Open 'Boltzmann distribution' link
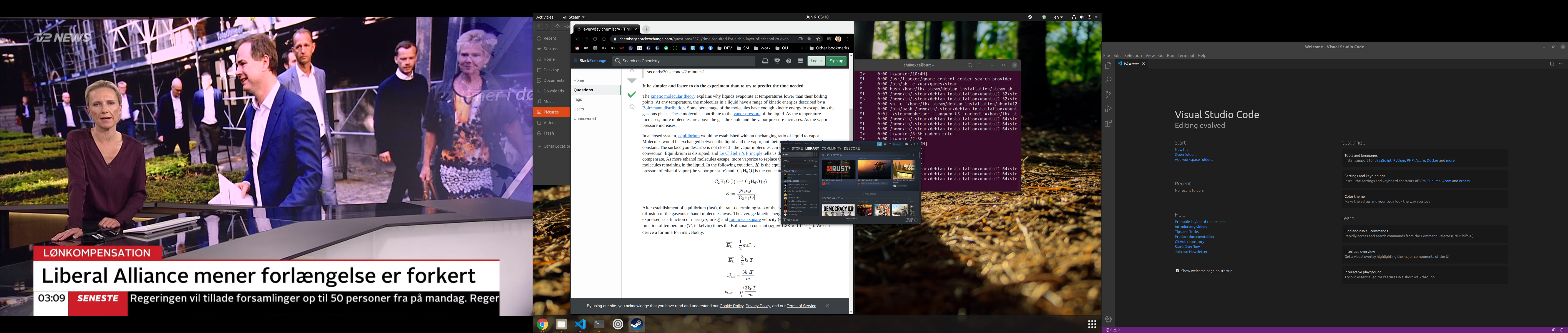This screenshot has height=333, width=1568. [x=664, y=108]
